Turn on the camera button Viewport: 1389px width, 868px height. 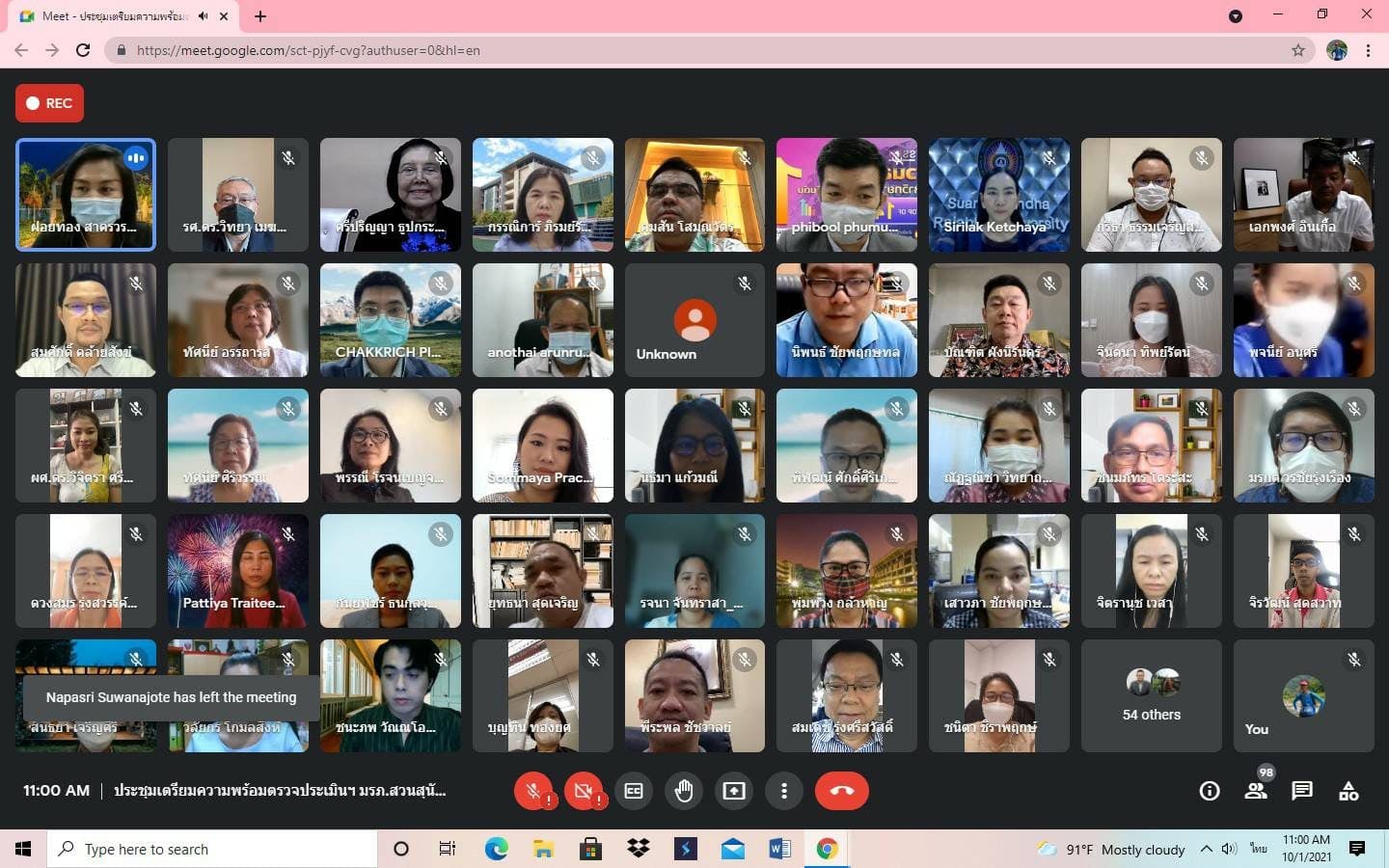tap(583, 791)
